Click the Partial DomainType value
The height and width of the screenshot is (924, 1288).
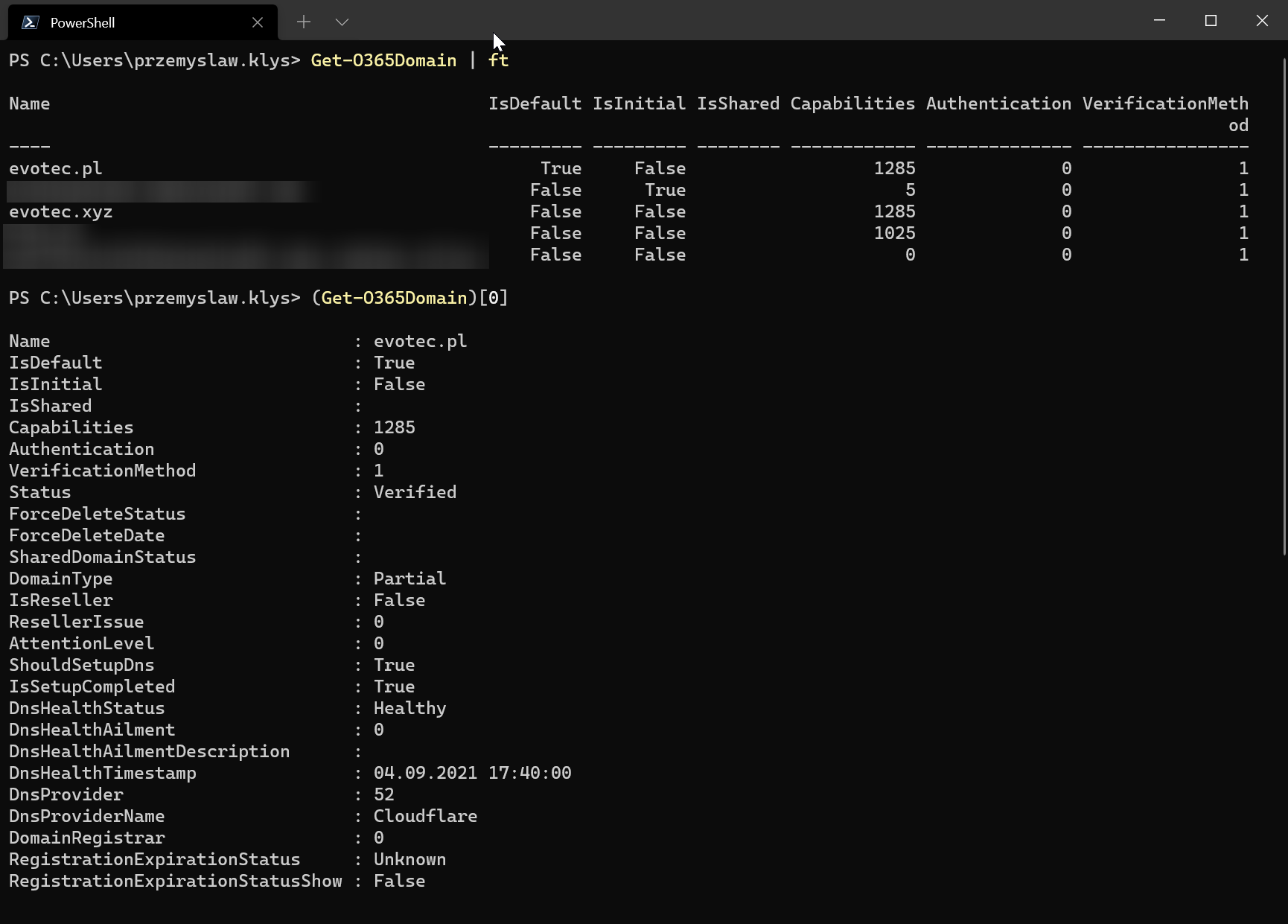point(409,579)
